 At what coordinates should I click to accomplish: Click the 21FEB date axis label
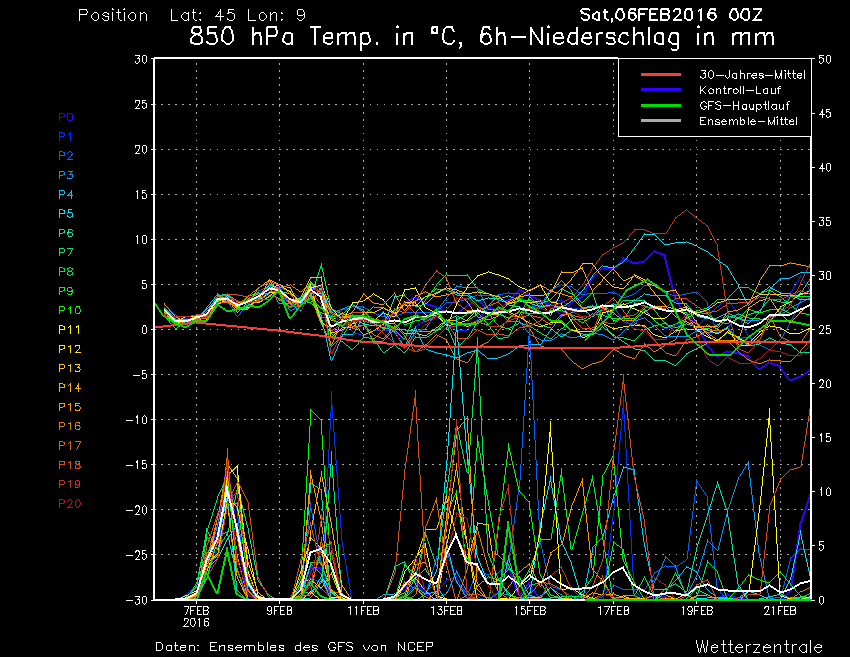[780, 610]
